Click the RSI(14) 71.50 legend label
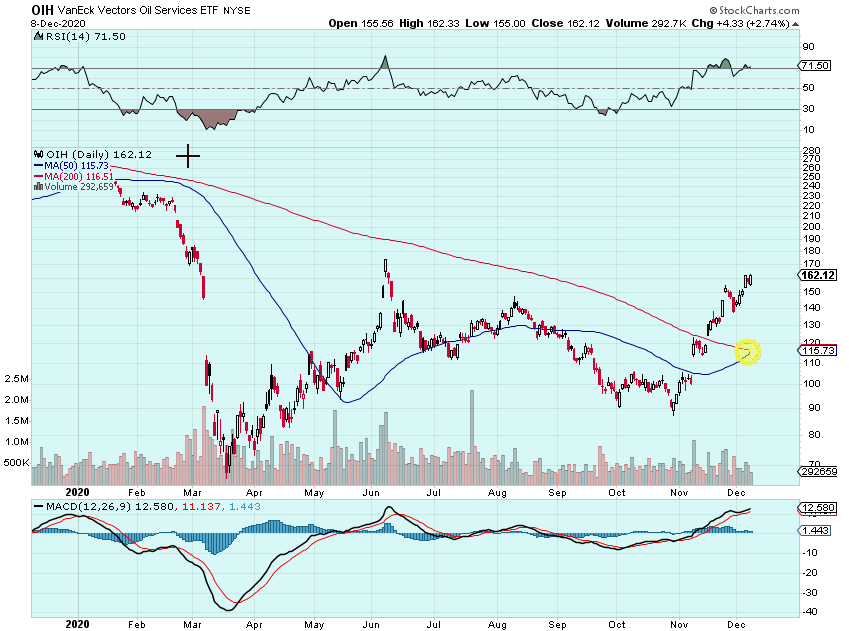 pos(86,36)
